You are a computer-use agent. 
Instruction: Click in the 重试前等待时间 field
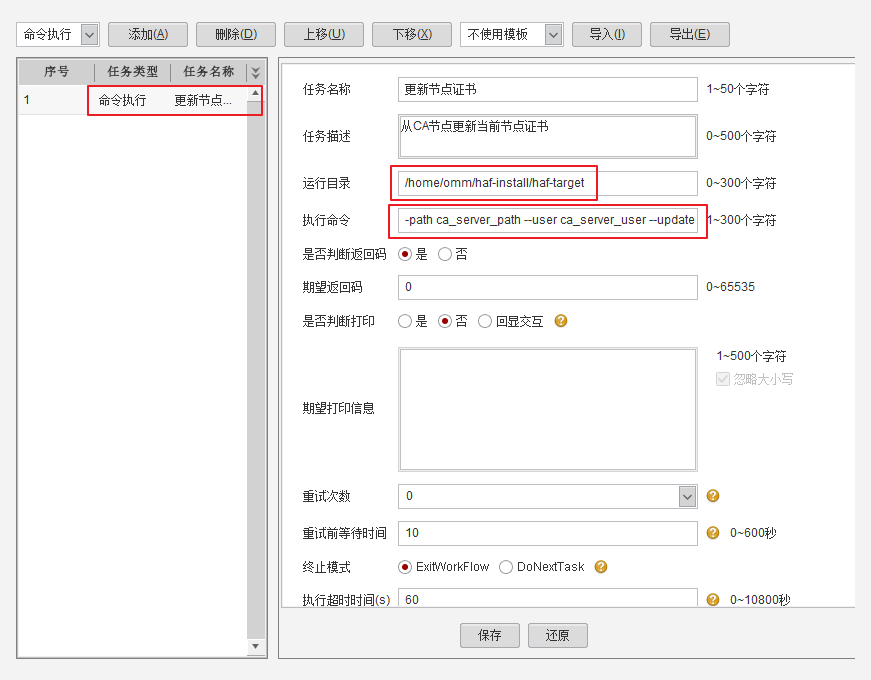[x=548, y=533]
